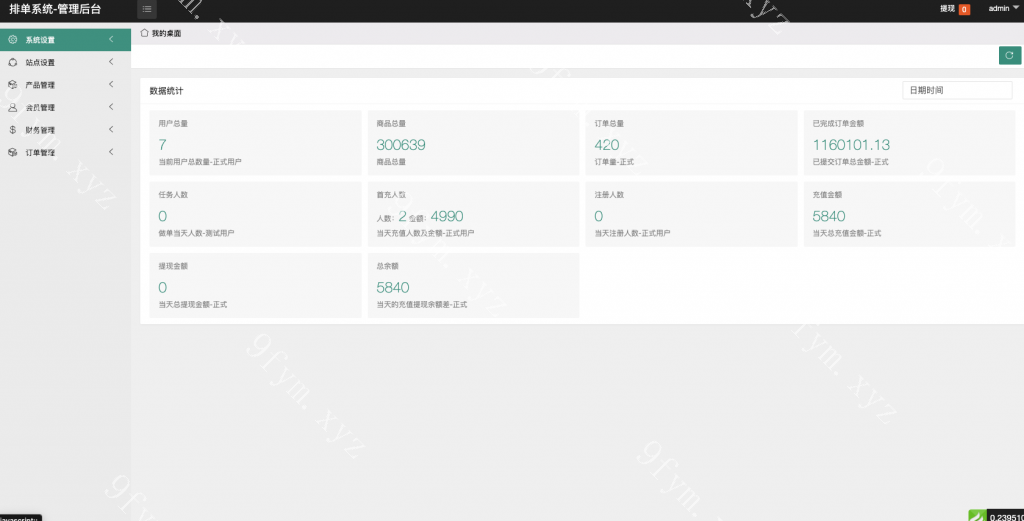Click the home icon beside 我的桌面
Screen dimensions: 1024x521
click(144, 33)
